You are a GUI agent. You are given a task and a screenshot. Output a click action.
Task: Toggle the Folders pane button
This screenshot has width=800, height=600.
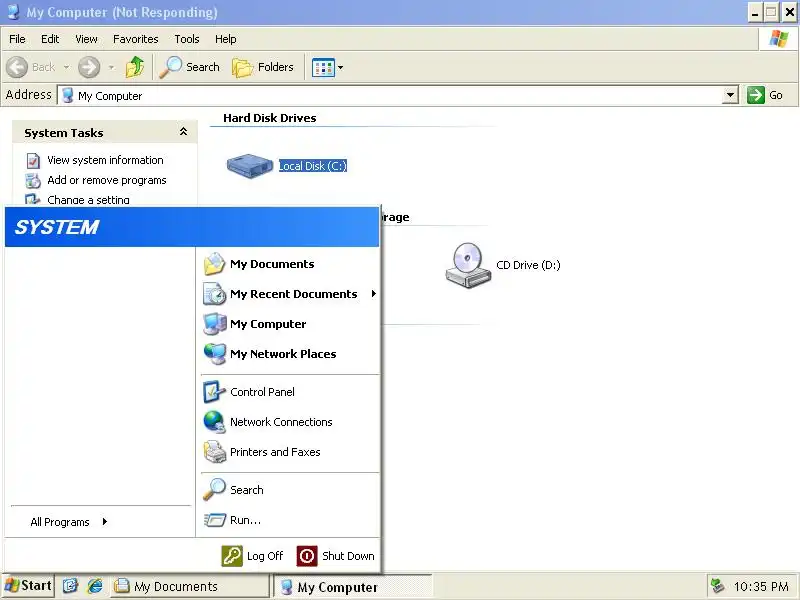[x=263, y=67]
